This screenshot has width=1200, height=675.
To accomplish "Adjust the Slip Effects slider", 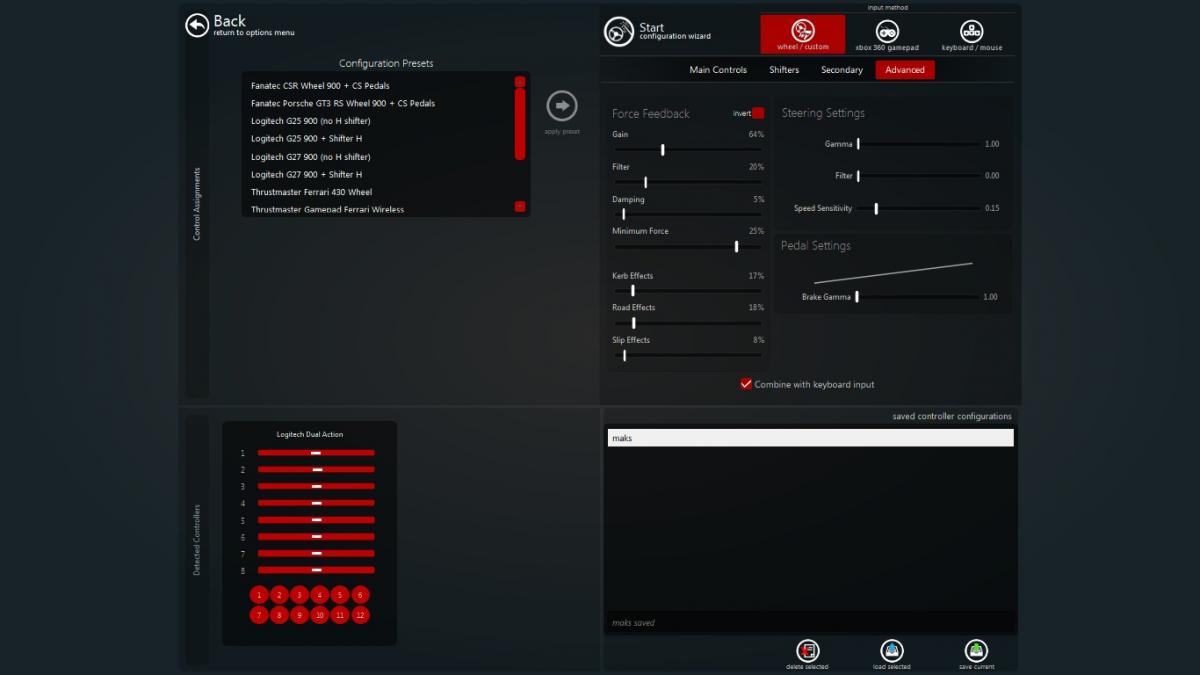I will point(688,355).
